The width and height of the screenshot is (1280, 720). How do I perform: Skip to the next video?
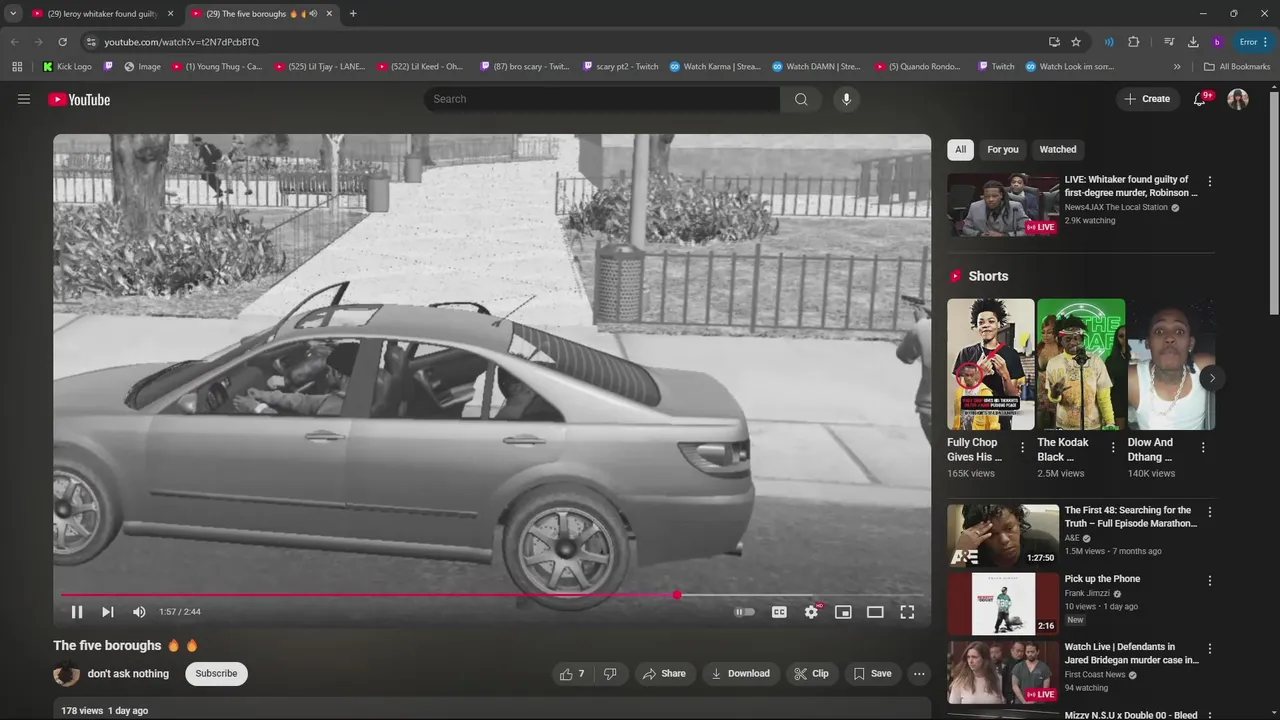(x=108, y=612)
